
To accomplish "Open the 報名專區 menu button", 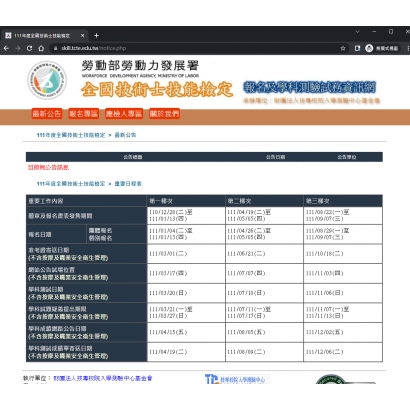I will [83, 114].
